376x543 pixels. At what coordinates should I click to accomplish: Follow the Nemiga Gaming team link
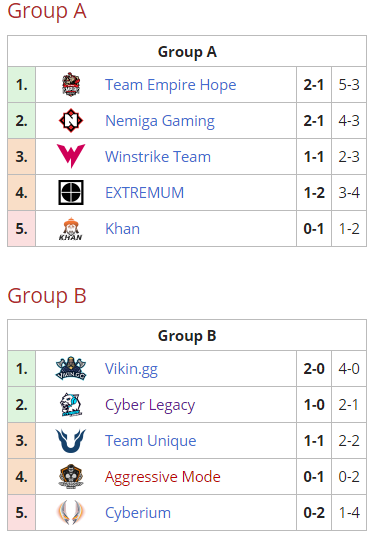[x=160, y=121]
